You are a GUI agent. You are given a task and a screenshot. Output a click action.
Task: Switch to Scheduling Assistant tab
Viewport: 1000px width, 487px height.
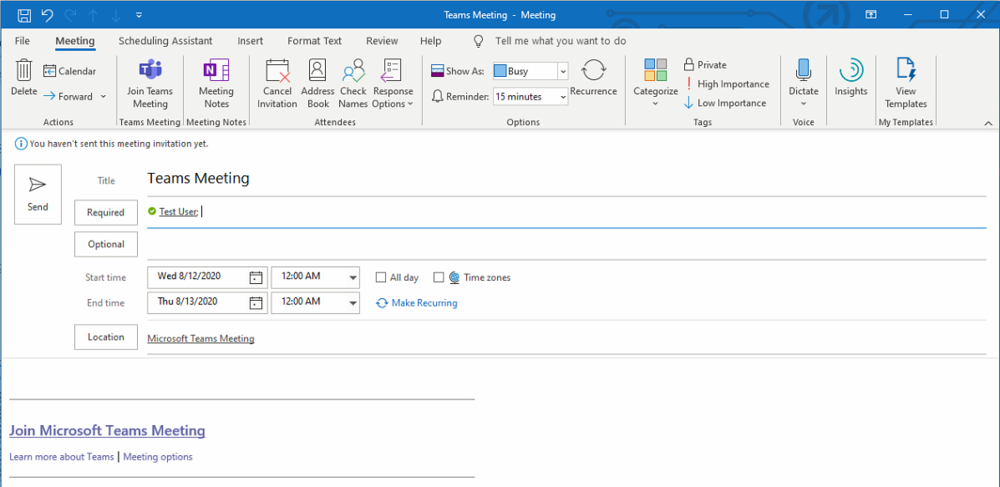coord(165,41)
